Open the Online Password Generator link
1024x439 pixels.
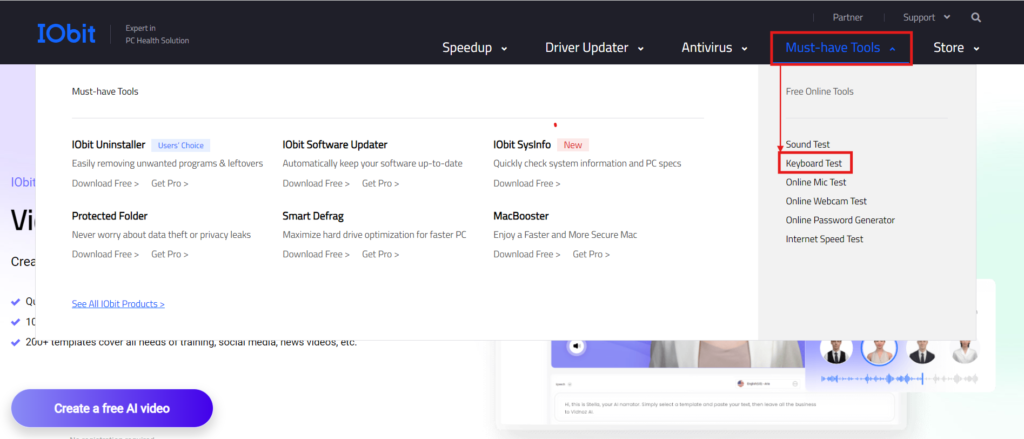click(840, 220)
